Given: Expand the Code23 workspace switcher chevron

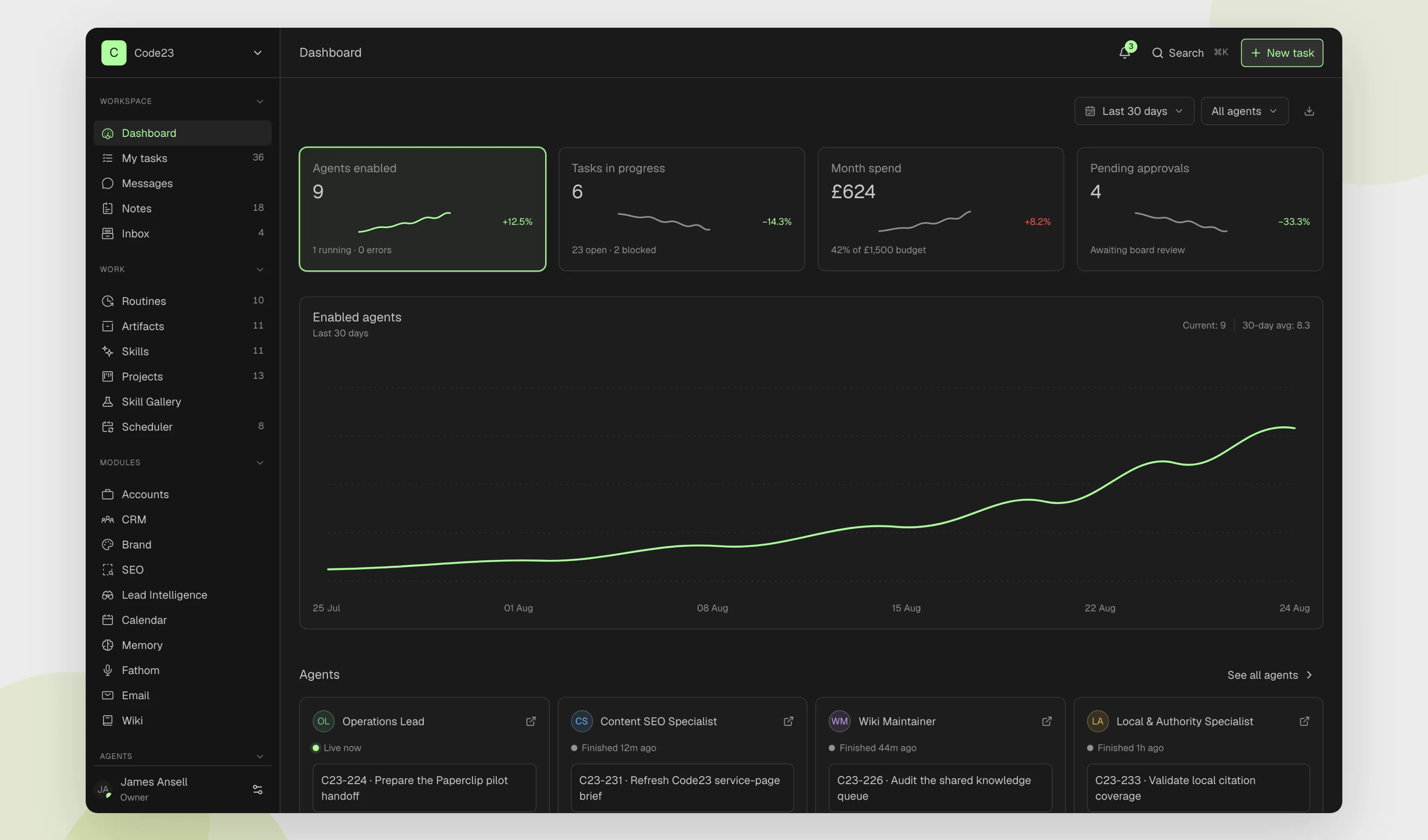Looking at the screenshot, I should tap(257, 53).
